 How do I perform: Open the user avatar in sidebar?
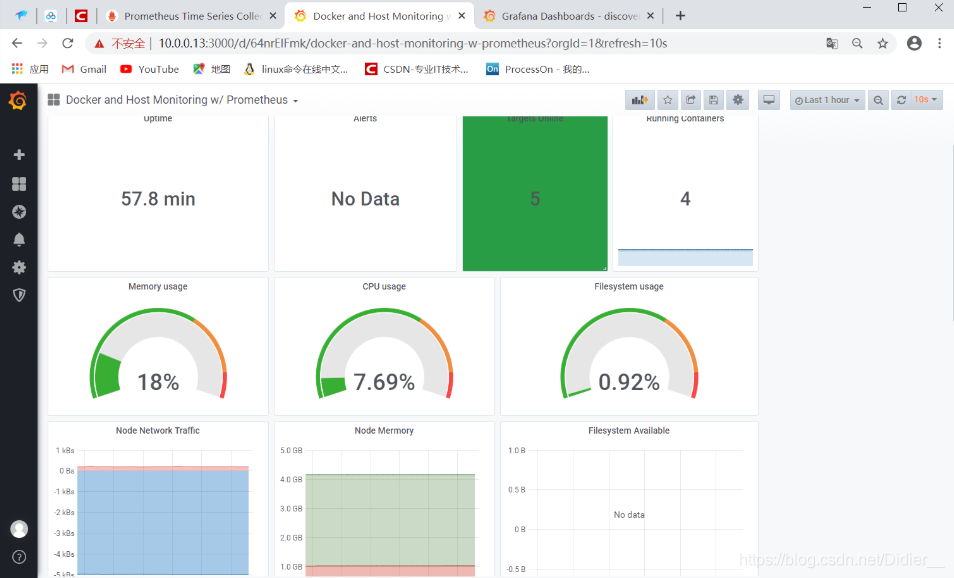pos(19,529)
